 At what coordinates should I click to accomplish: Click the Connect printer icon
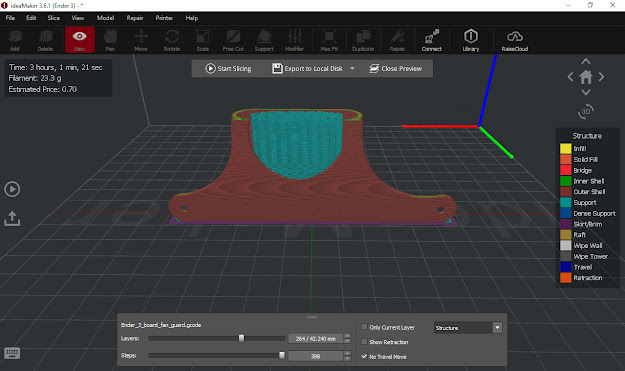432,40
